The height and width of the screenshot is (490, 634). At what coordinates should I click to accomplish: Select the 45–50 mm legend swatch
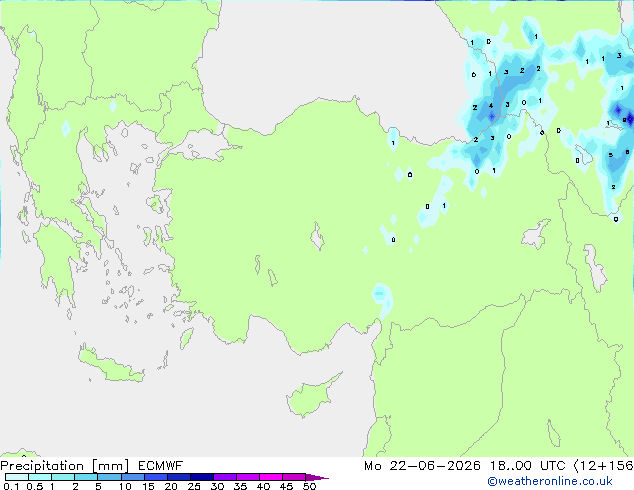coord(294,477)
